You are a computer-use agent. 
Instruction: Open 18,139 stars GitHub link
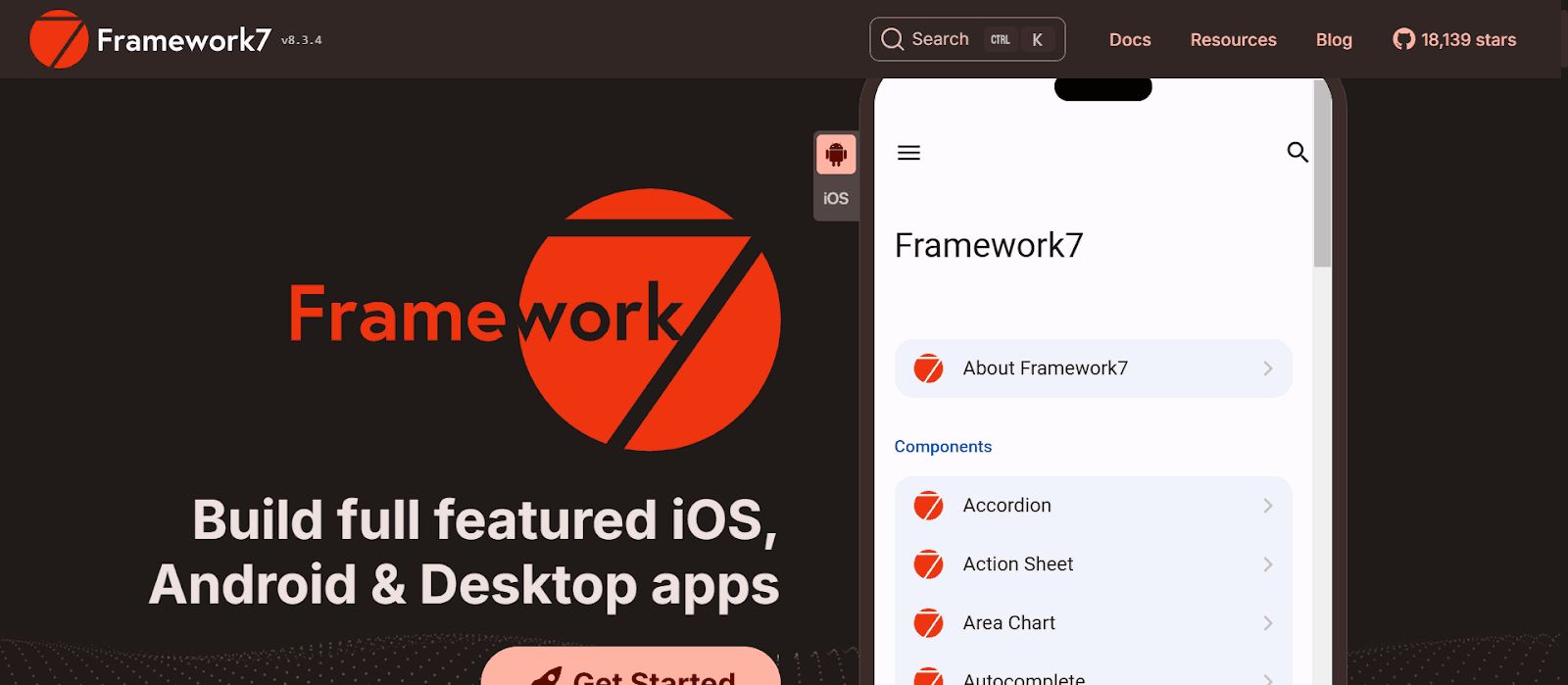click(1454, 39)
